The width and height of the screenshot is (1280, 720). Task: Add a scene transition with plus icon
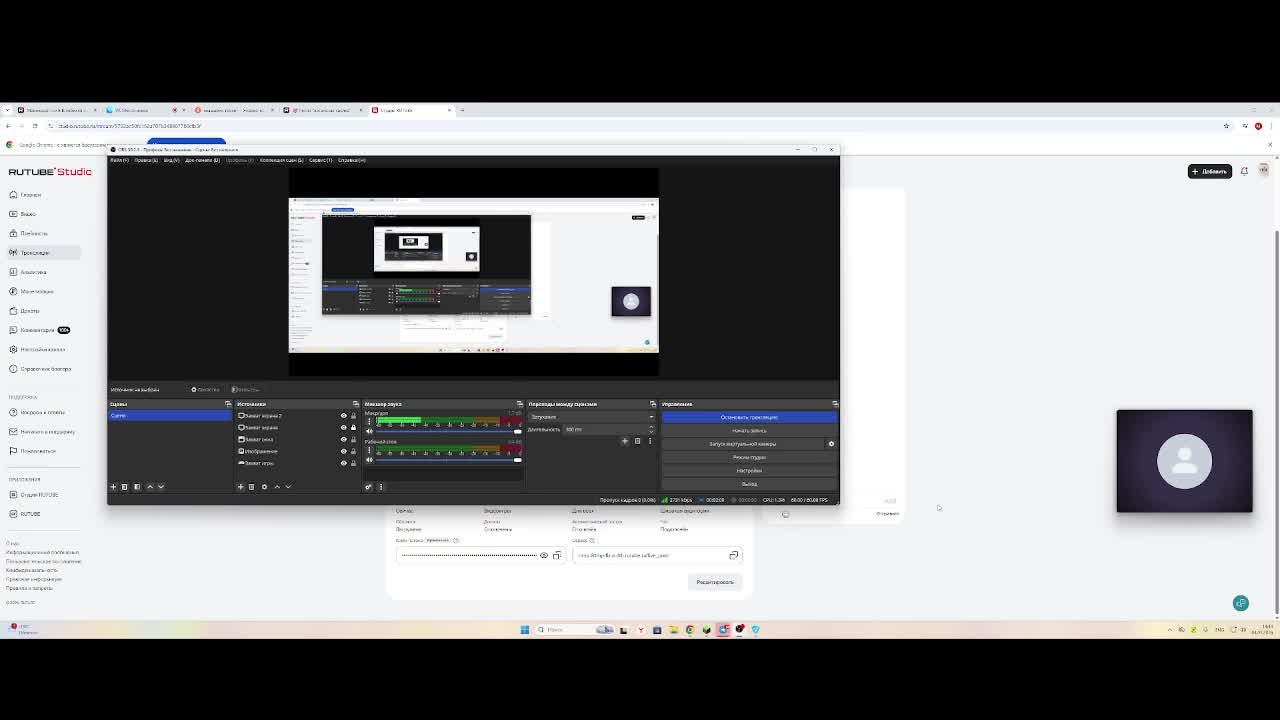625,441
